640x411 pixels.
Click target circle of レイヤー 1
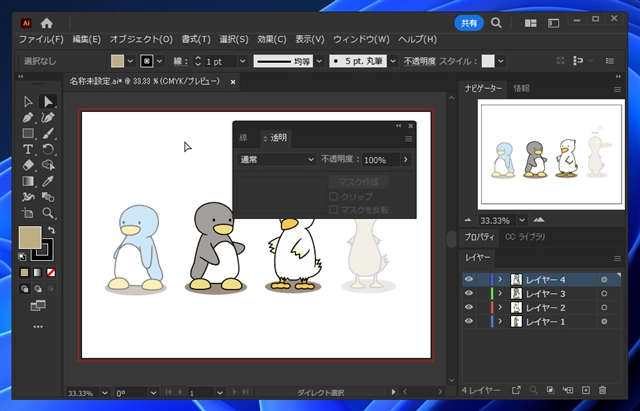click(x=604, y=322)
